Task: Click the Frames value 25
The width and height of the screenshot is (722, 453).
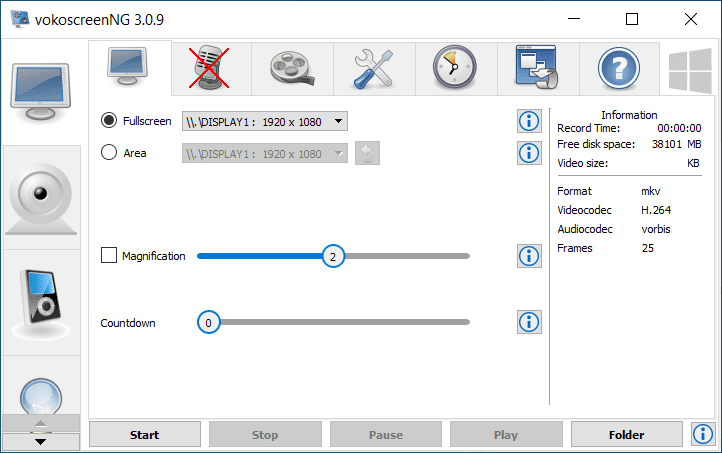Action: tap(647, 248)
